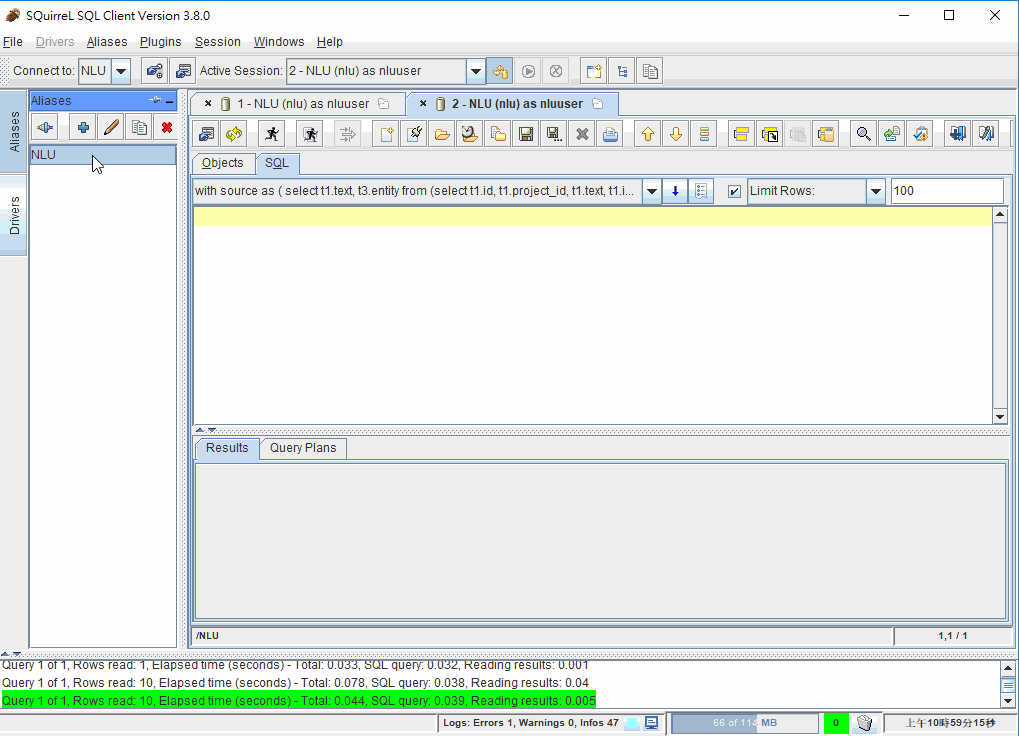
Task: Open the Session menu
Action: click(217, 42)
